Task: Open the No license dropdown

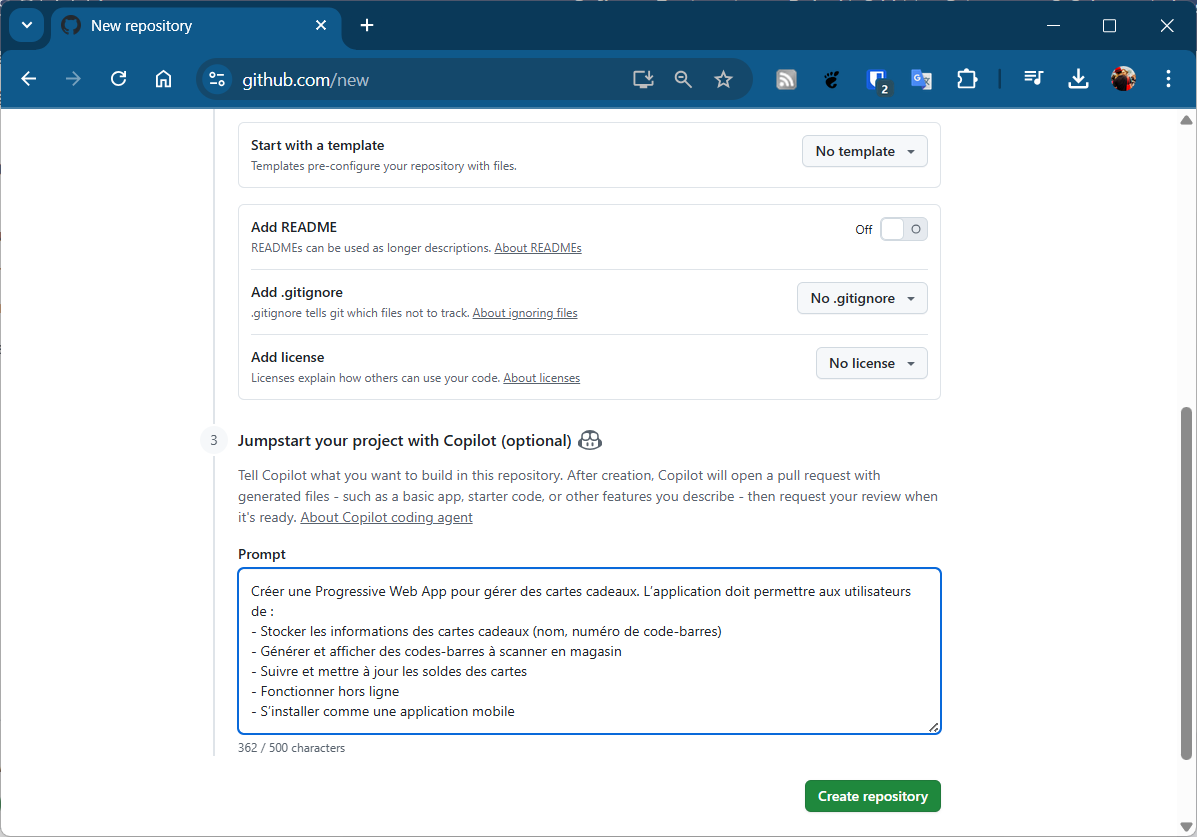Action: [871, 363]
